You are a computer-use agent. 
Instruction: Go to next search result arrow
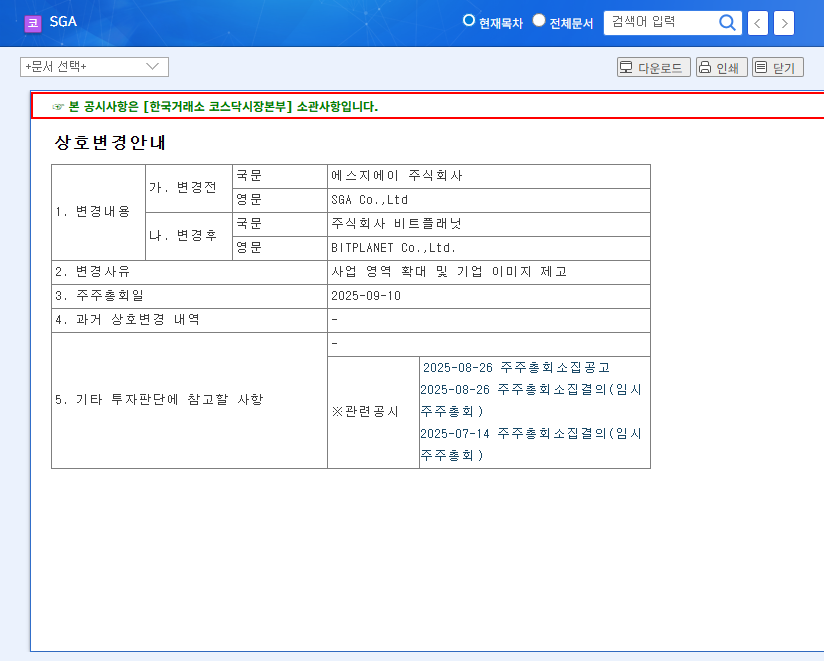coord(784,23)
